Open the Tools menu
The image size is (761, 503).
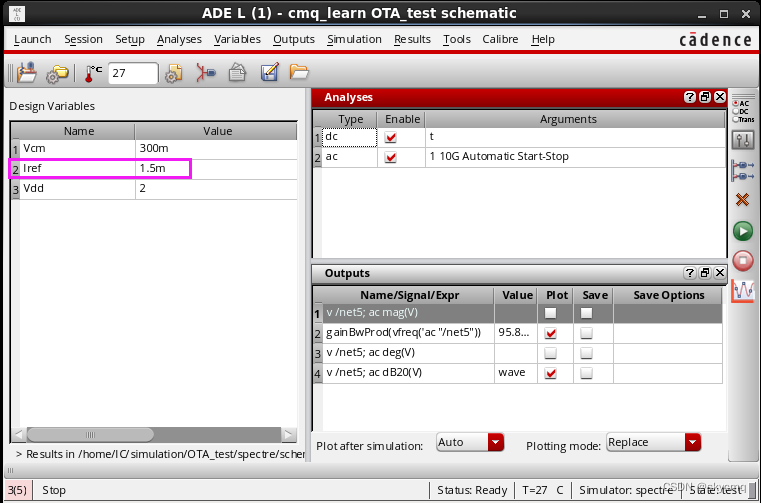point(457,39)
